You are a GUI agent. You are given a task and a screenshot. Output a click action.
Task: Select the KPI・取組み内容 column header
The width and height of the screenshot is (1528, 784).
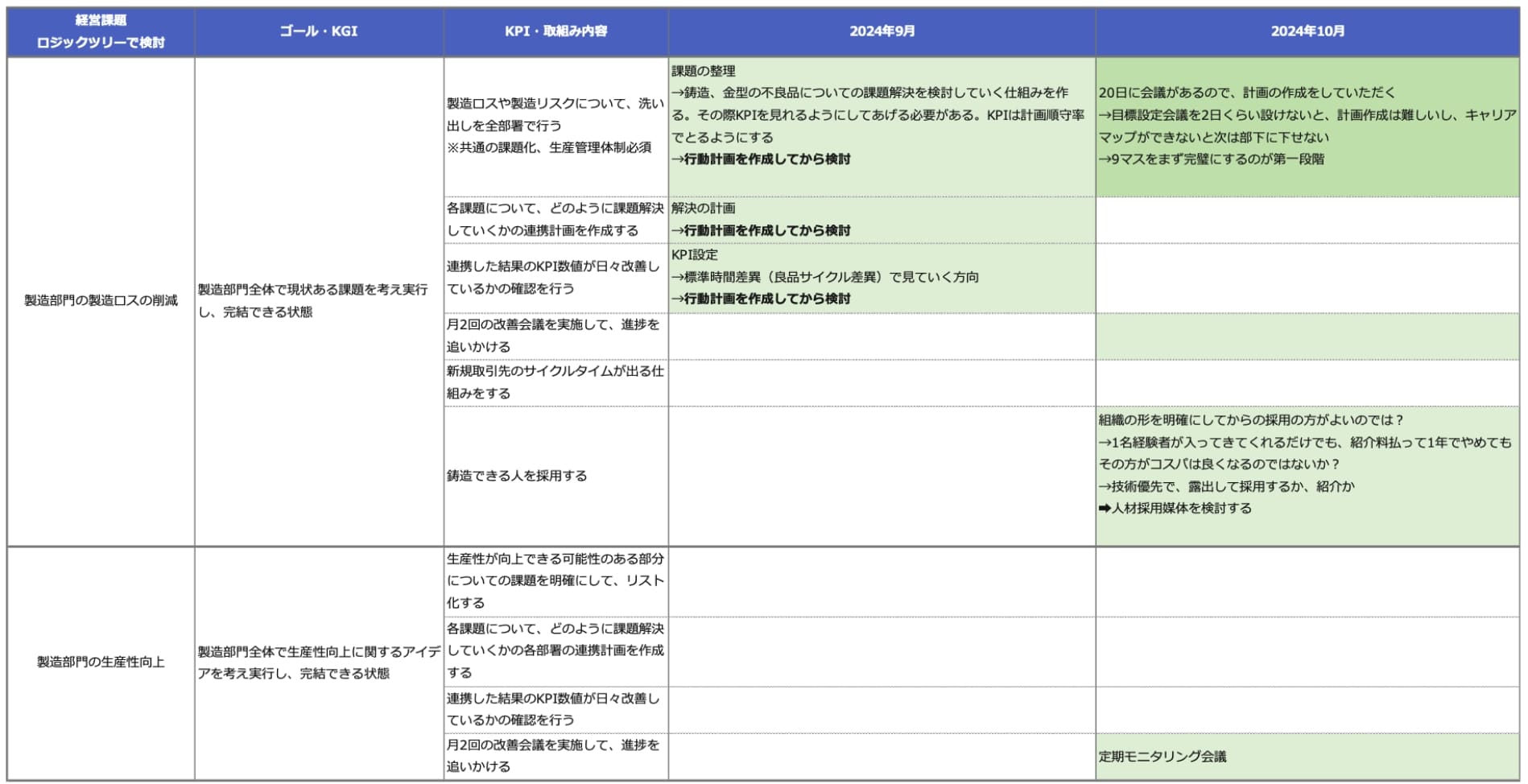[x=555, y=32]
